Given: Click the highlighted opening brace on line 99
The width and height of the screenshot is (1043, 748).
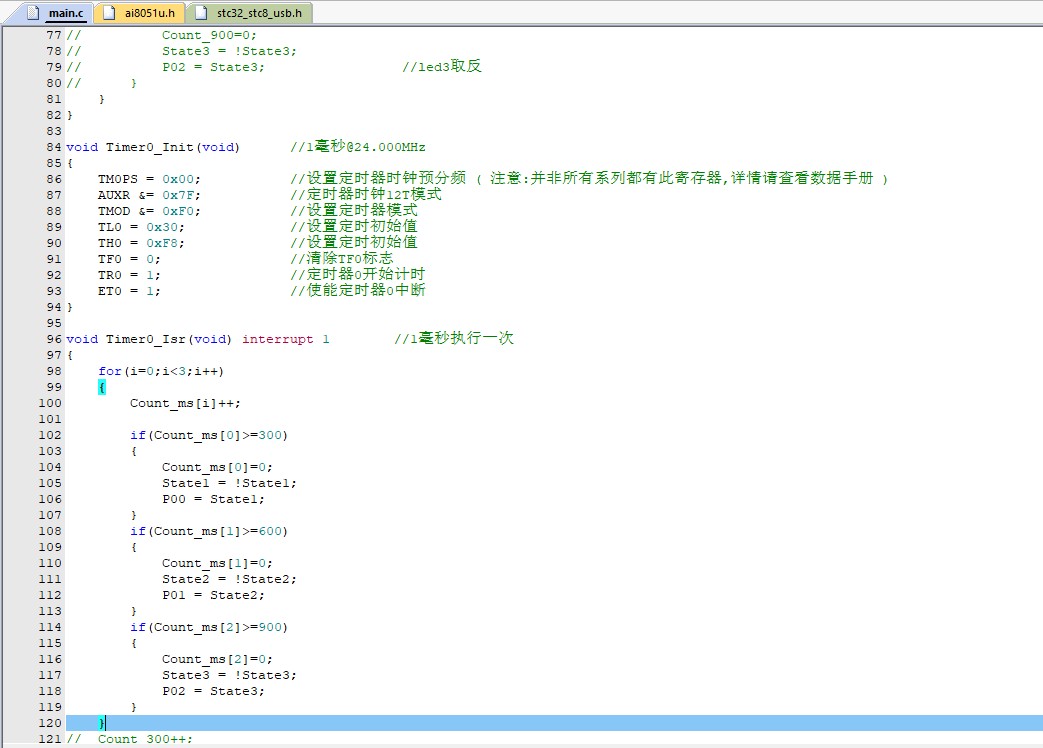Looking at the screenshot, I should coord(102,387).
